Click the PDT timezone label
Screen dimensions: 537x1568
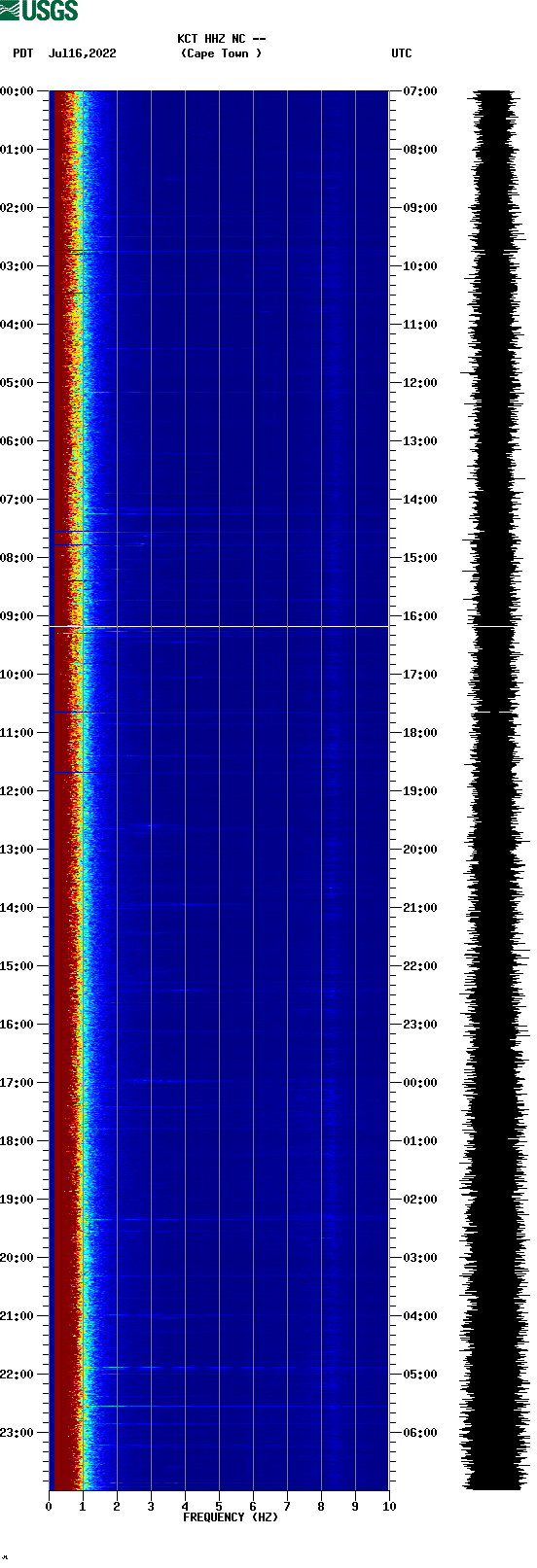23,53
